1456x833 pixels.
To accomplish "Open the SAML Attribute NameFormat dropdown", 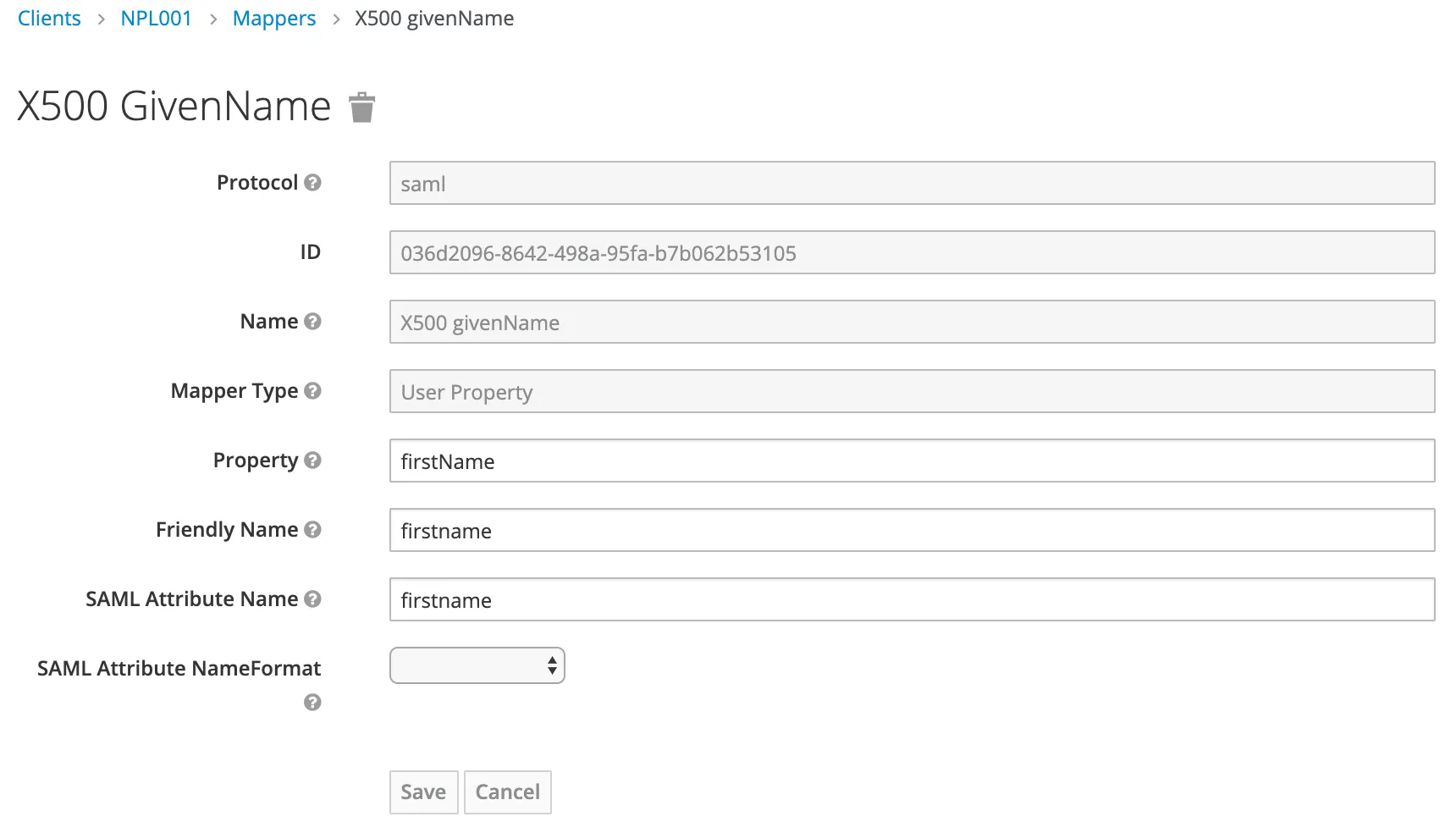I will point(477,666).
